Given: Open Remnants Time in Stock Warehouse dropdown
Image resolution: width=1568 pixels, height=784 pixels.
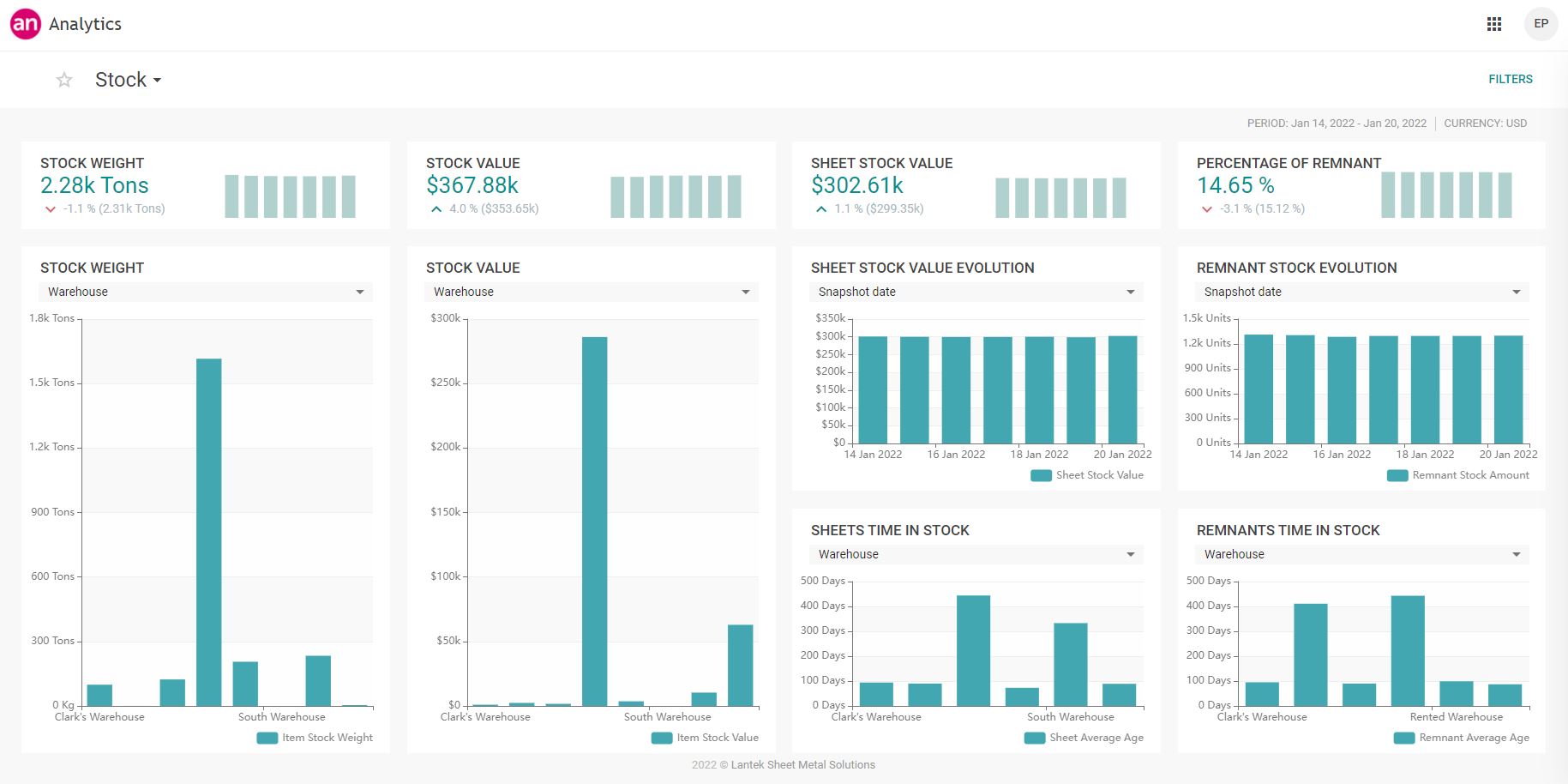Looking at the screenshot, I should pyautogui.click(x=1361, y=554).
